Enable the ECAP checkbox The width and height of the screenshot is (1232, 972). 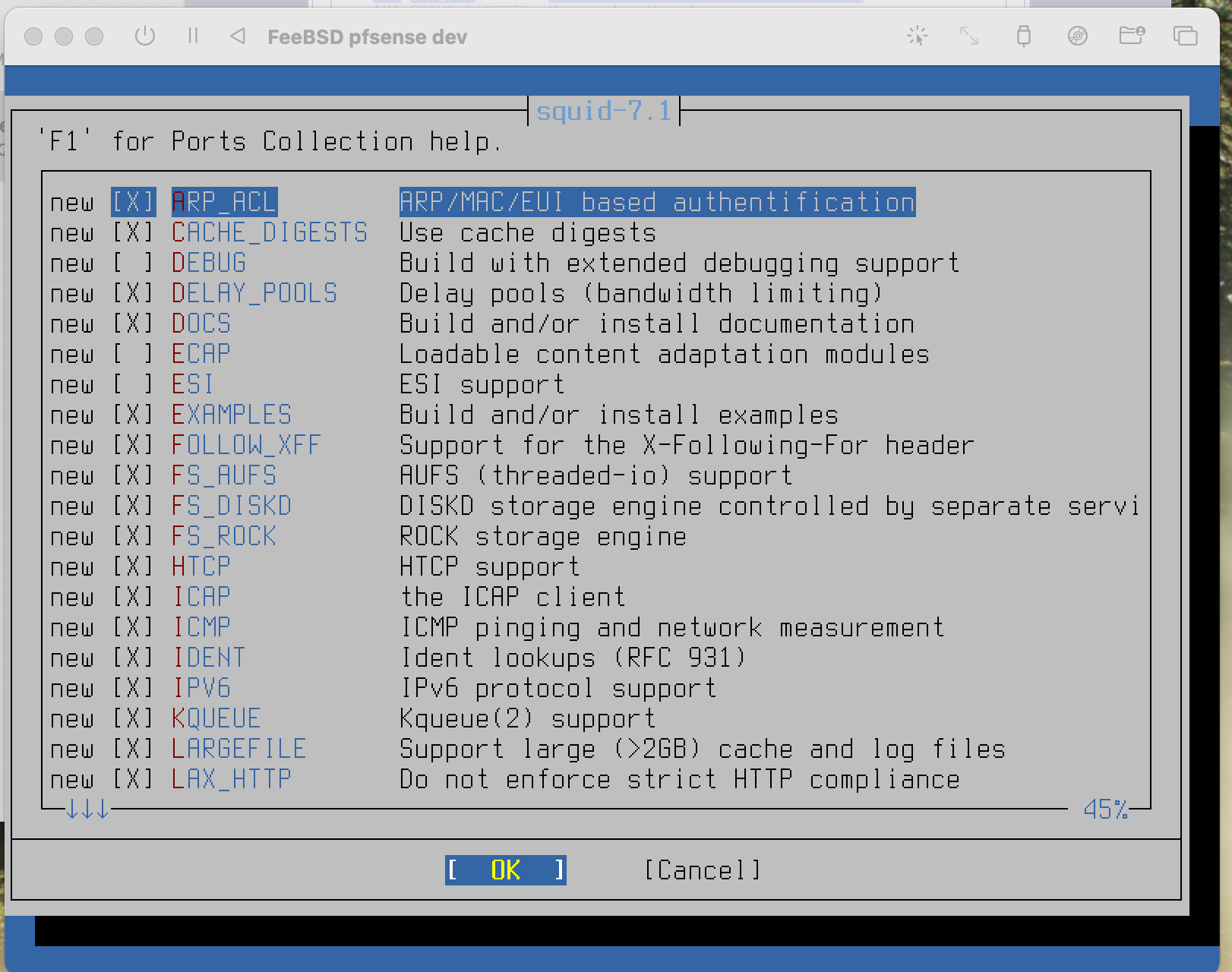(134, 355)
